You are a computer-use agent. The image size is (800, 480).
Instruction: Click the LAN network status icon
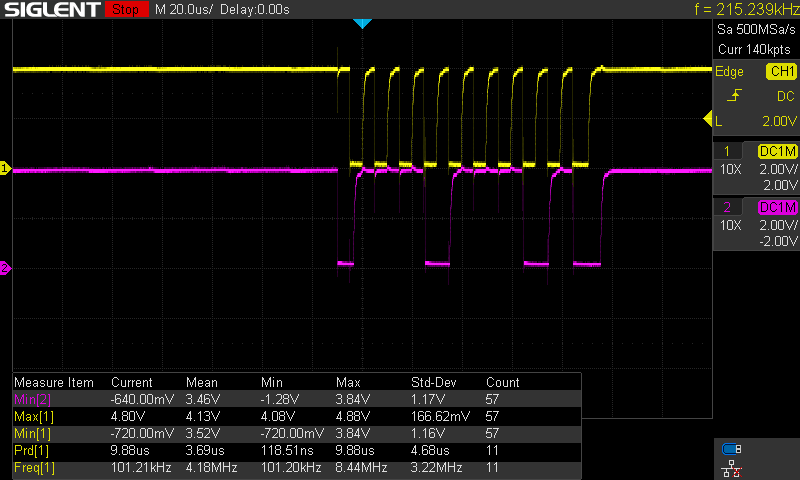tap(732, 469)
